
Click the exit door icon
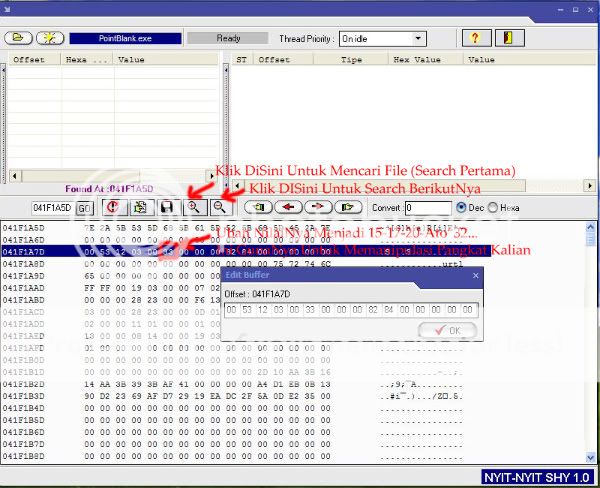pos(509,38)
